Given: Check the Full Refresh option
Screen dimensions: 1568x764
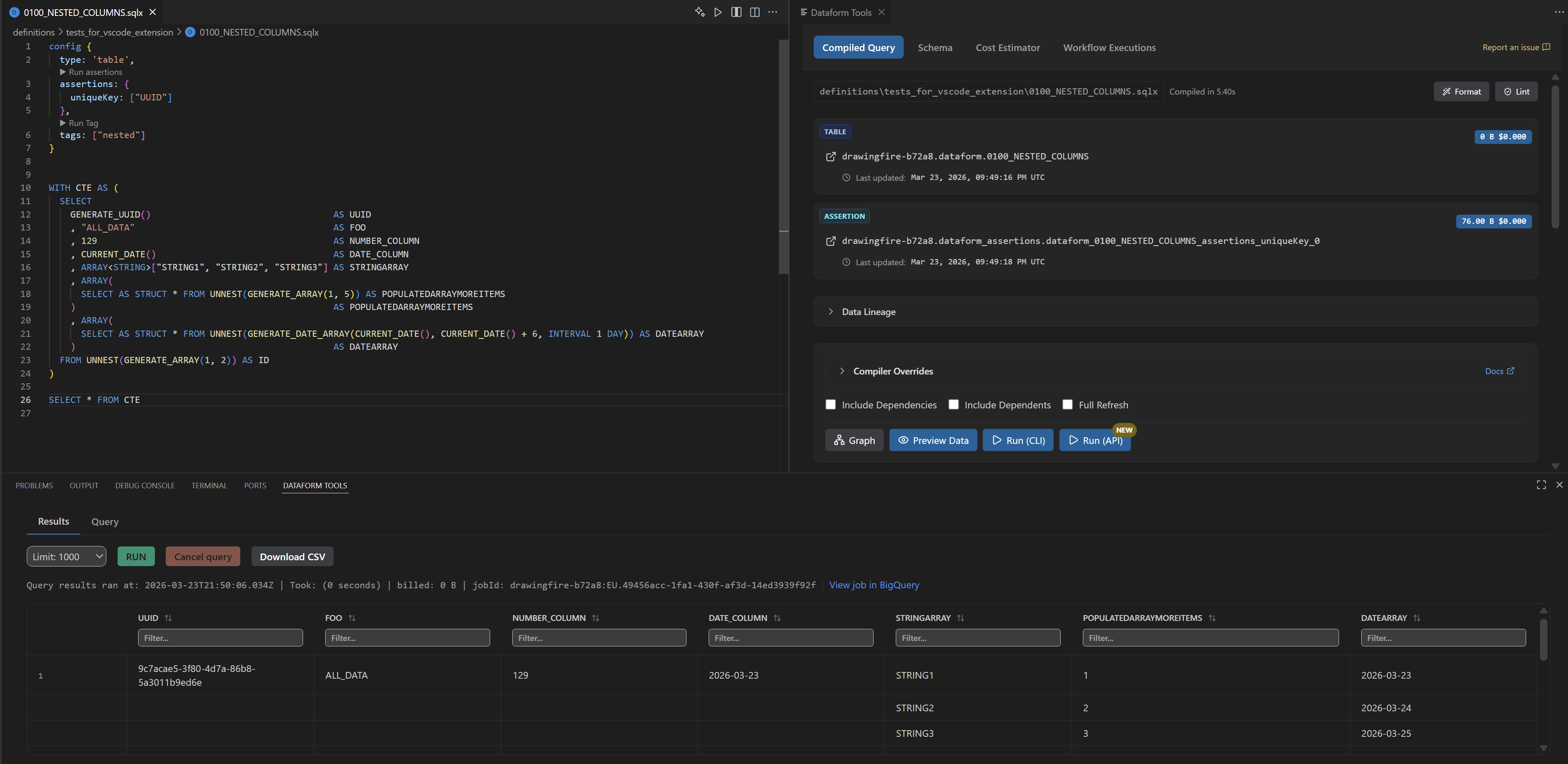Looking at the screenshot, I should pyautogui.click(x=1068, y=405).
